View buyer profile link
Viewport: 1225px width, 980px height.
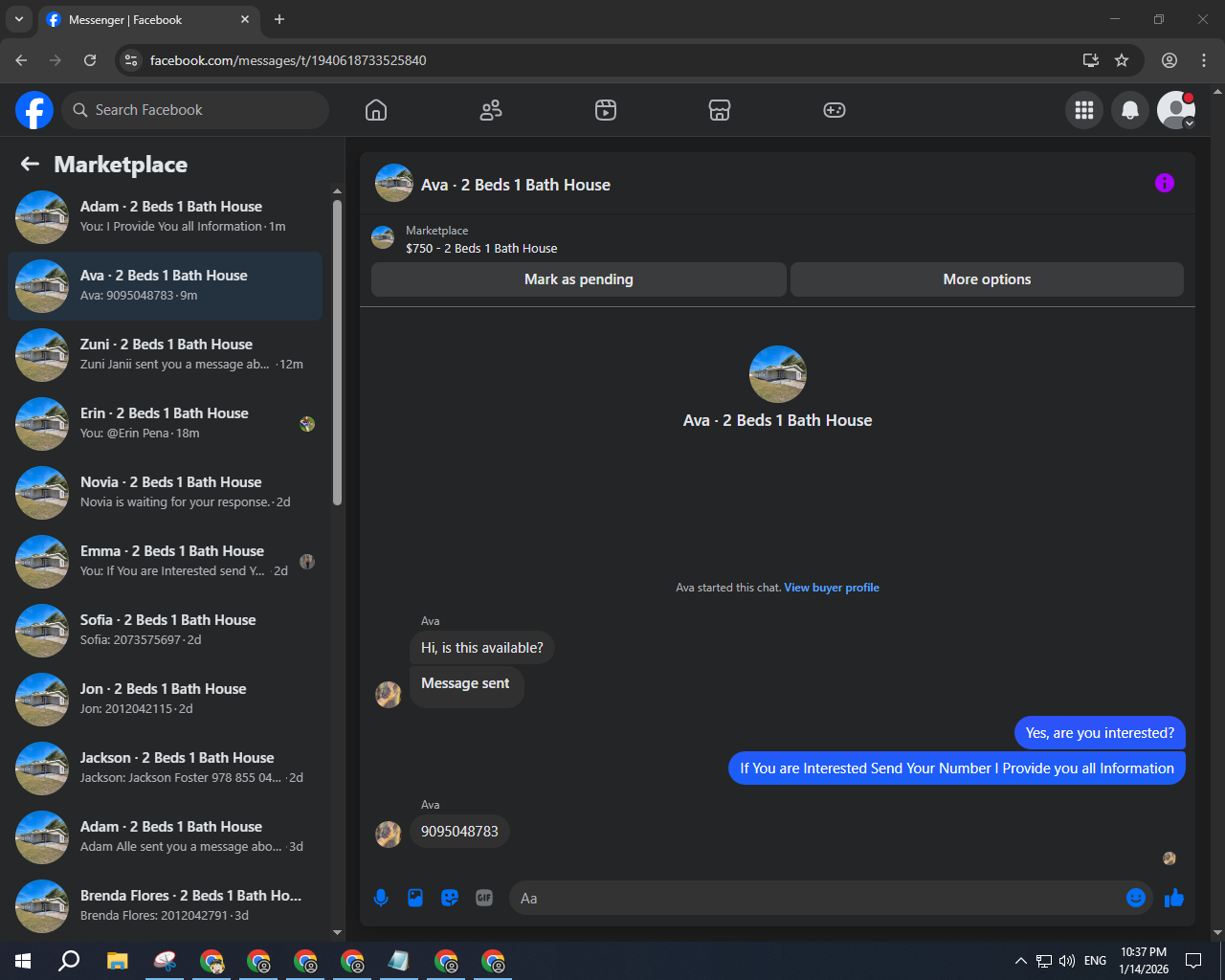(x=832, y=588)
